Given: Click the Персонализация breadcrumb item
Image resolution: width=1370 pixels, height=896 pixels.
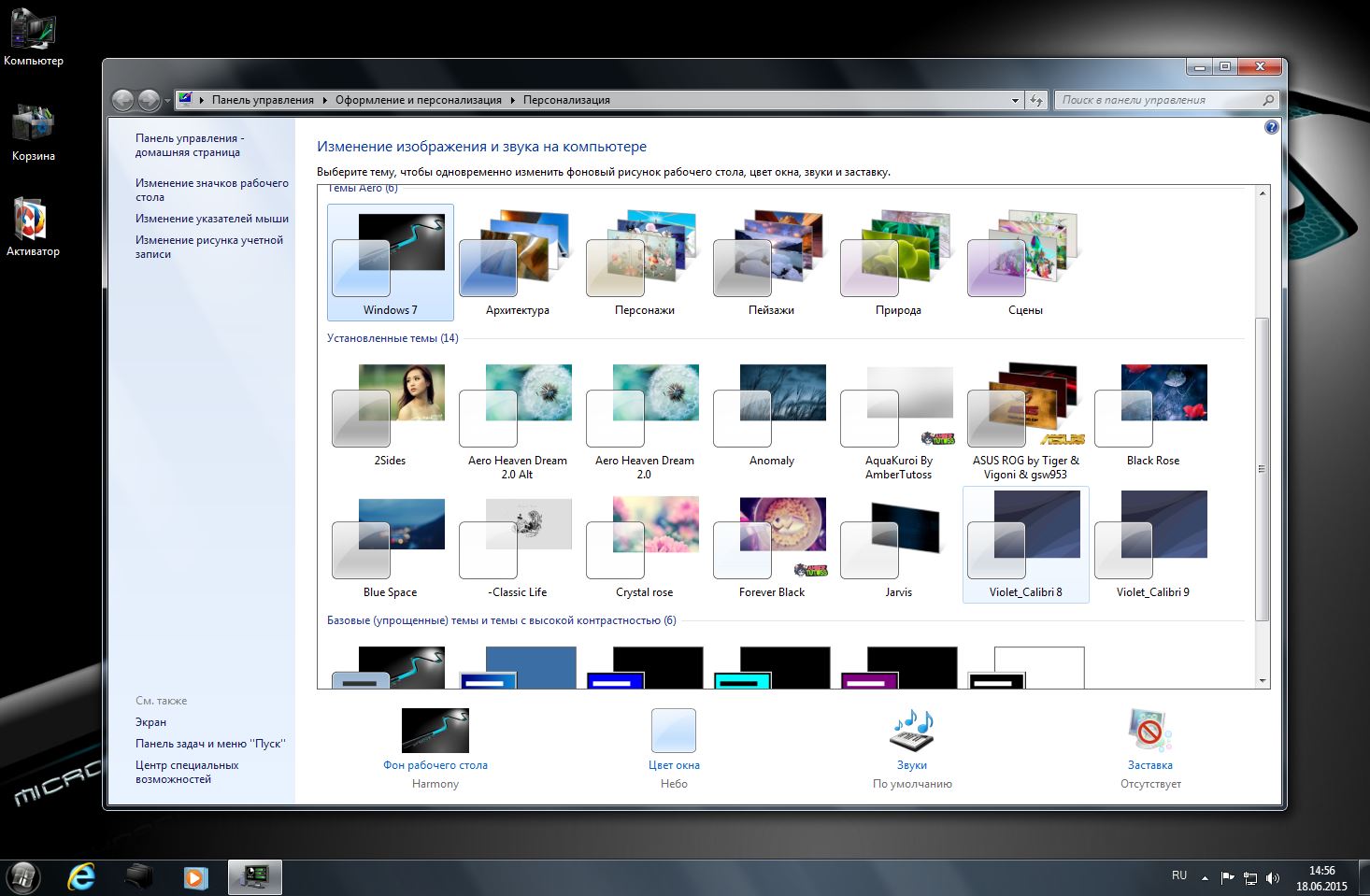Looking at the screenshot, I should [566, 100].
